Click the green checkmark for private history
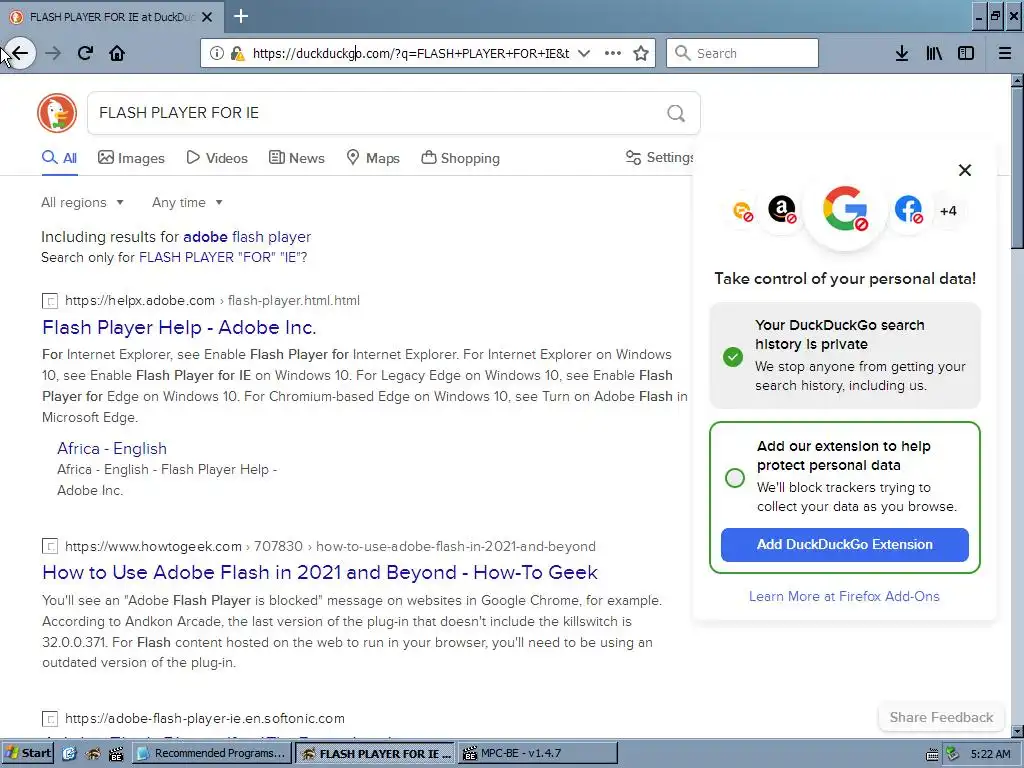Image resolution: width=1024 pixels, height=768 pixels. [733, 357]
